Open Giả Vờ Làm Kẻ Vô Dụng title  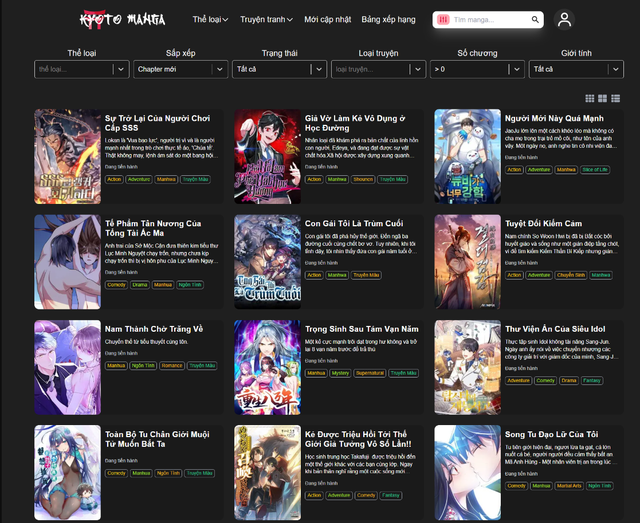tap(355, 123)
